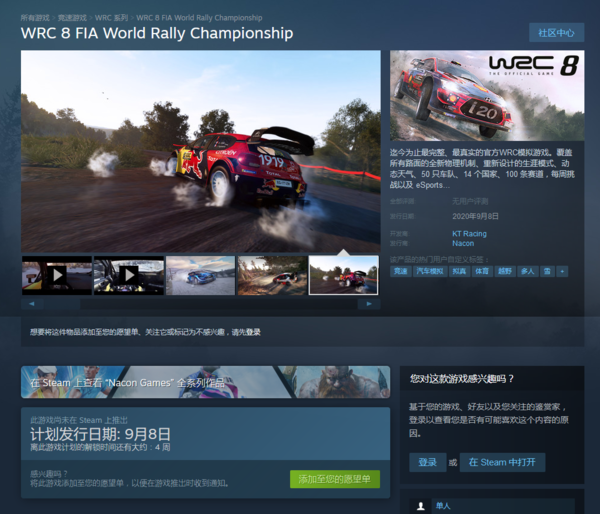Select the 汽车模拟 tag
The image size is (600, 514).
[x=431, y=271]
